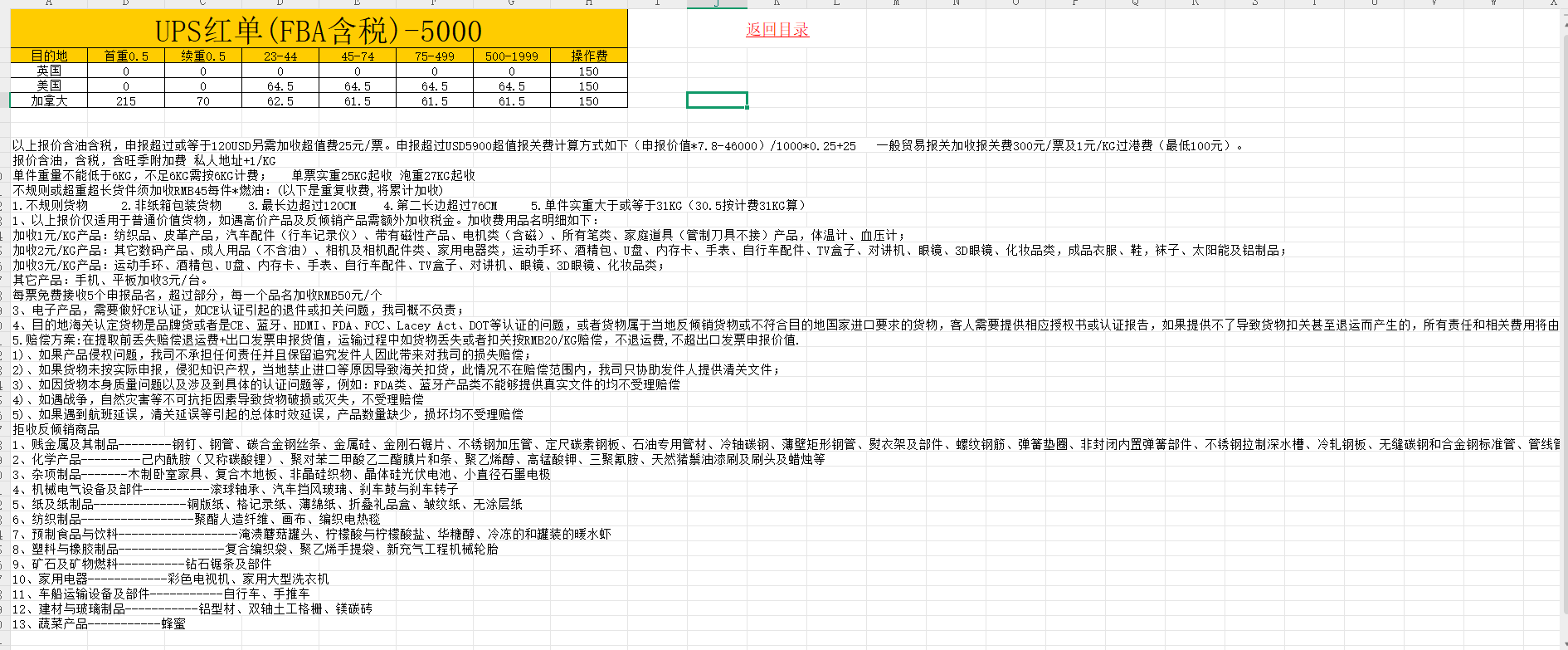Click 美国 操作费 value 150
This screenshot has width=1568, height=650.
tap(589, 86)
